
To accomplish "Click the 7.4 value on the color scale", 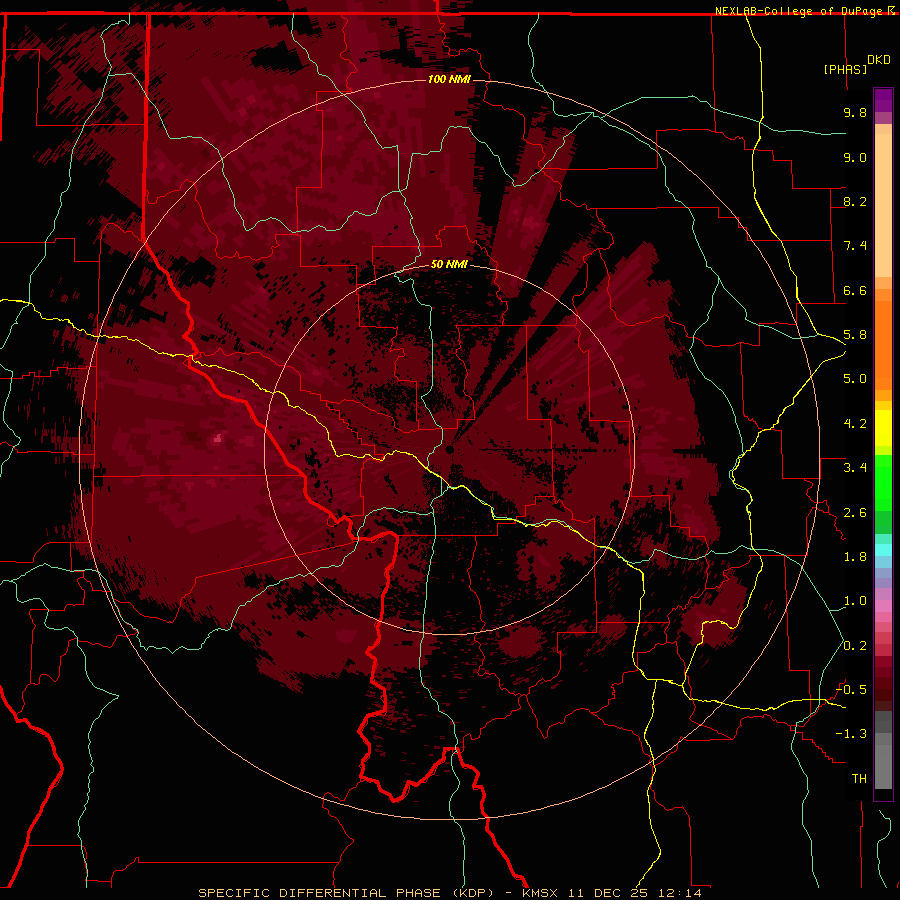I will 855,246.
